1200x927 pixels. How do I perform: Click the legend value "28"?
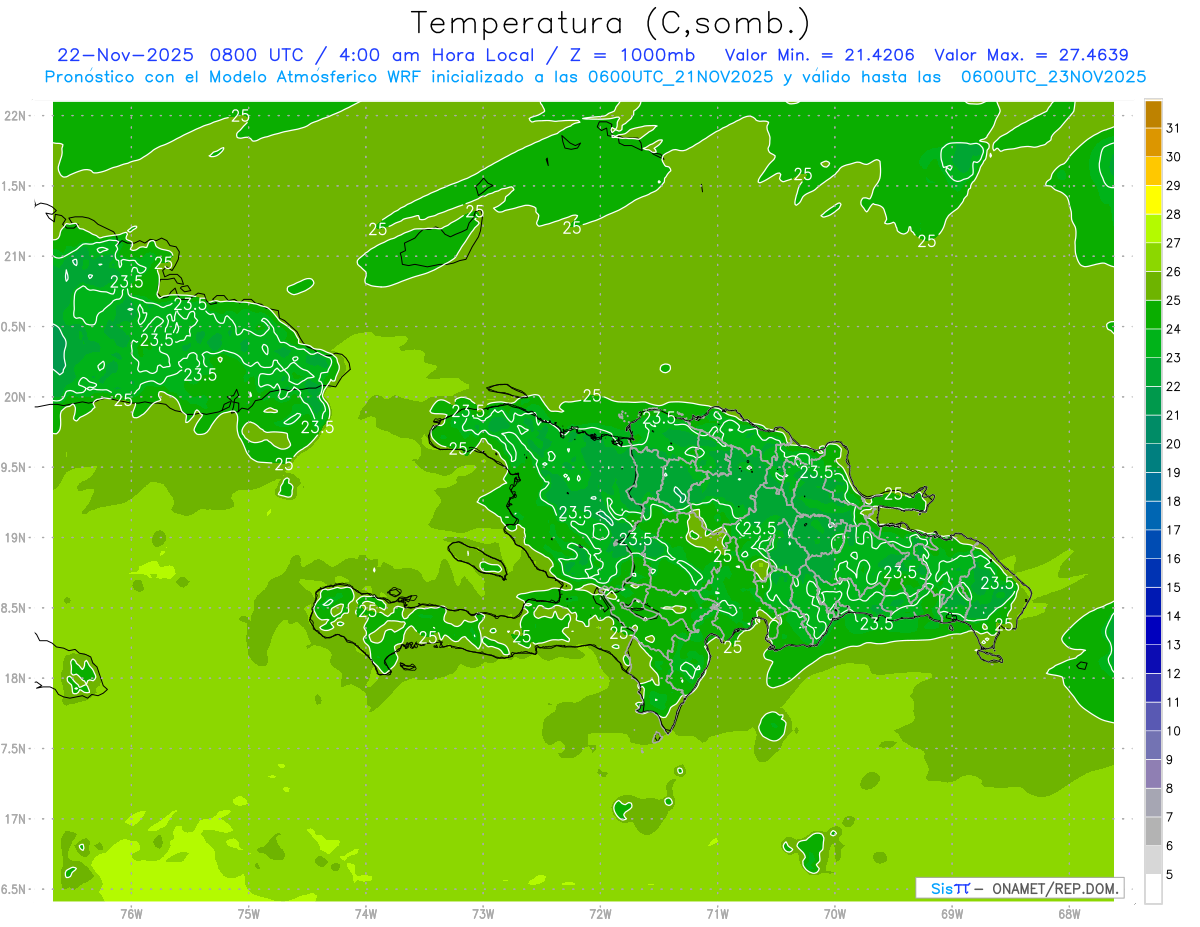tap(1174, 214)
